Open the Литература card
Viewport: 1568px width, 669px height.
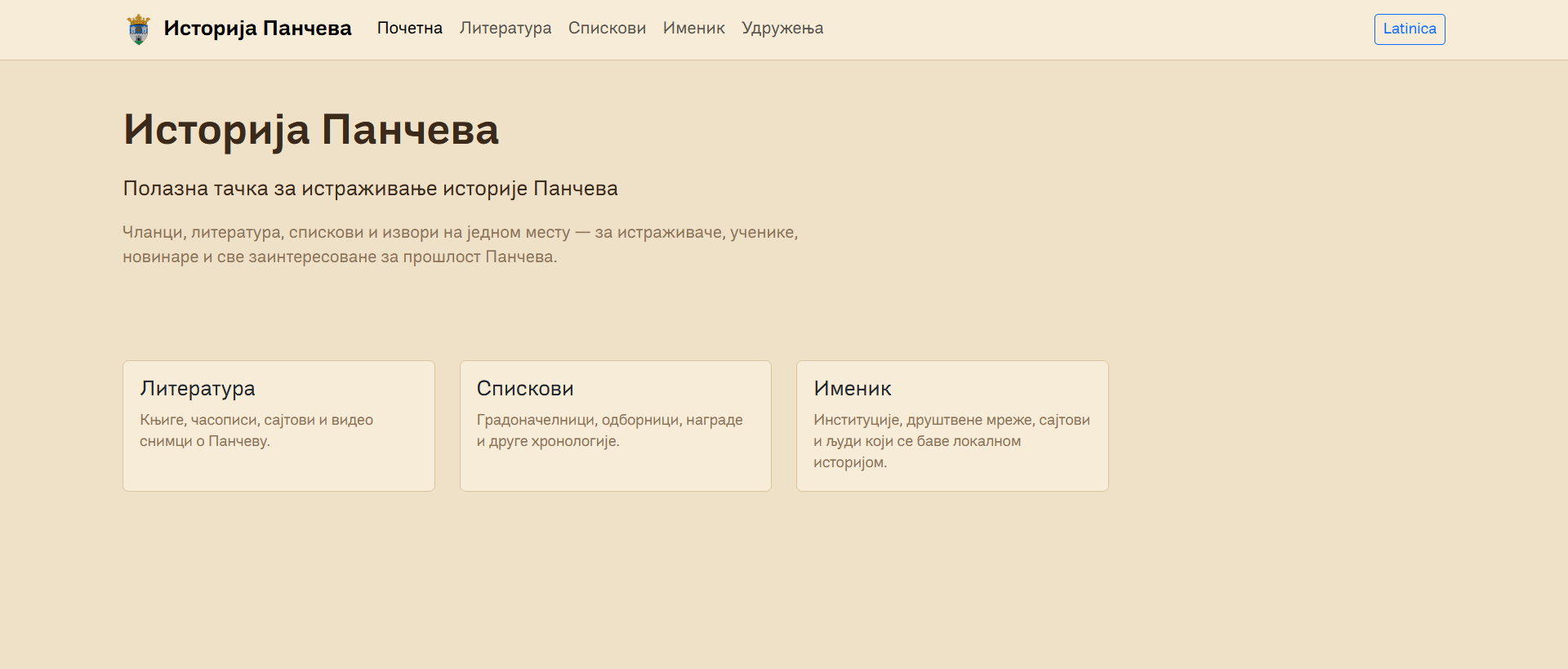point(278,426)
